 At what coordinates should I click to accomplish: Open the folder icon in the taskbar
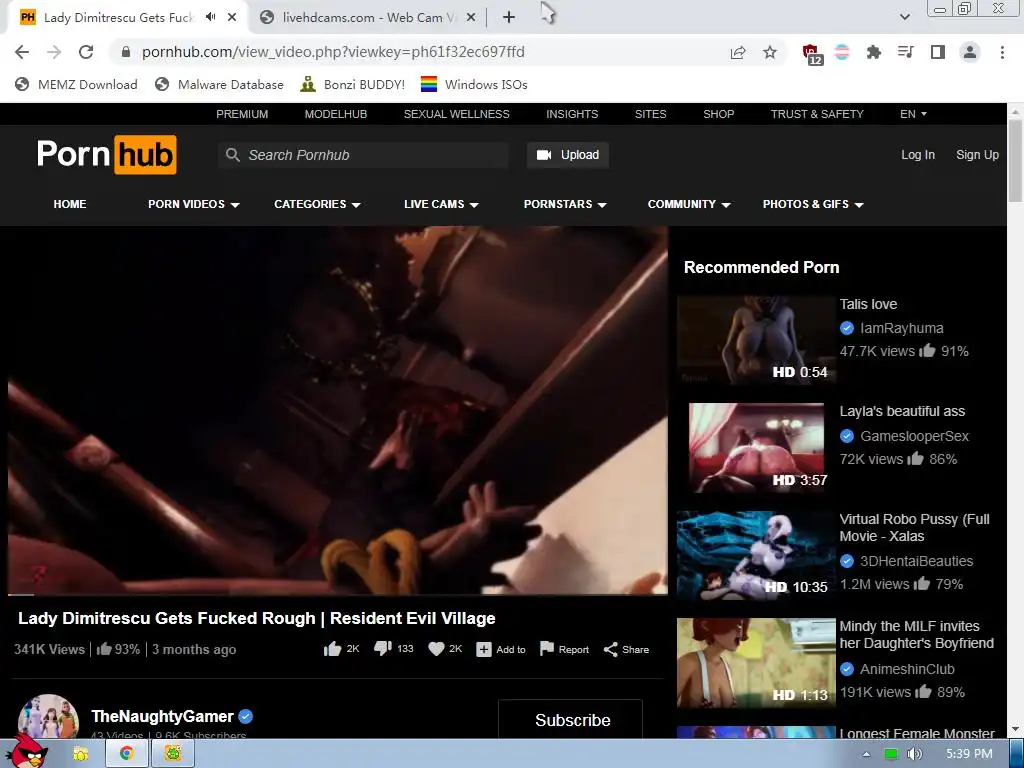point(80,754)
